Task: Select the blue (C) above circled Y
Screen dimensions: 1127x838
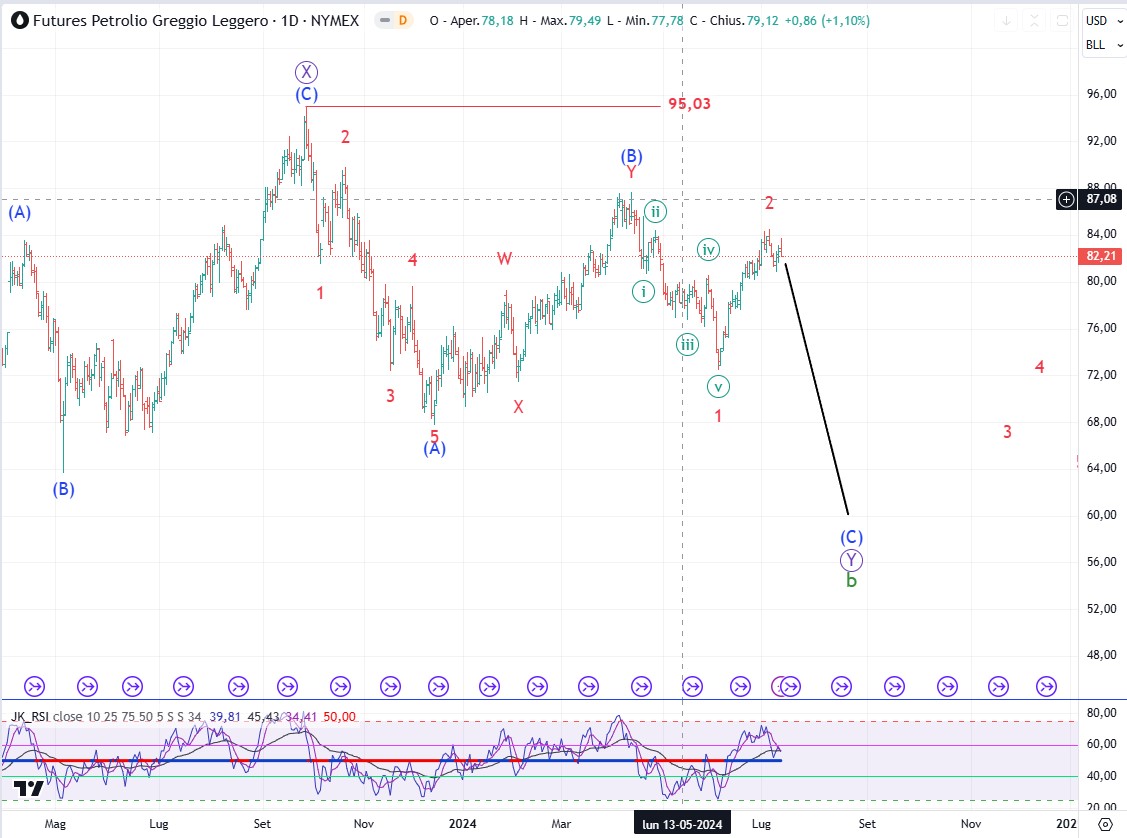Action: click(851, 538)
